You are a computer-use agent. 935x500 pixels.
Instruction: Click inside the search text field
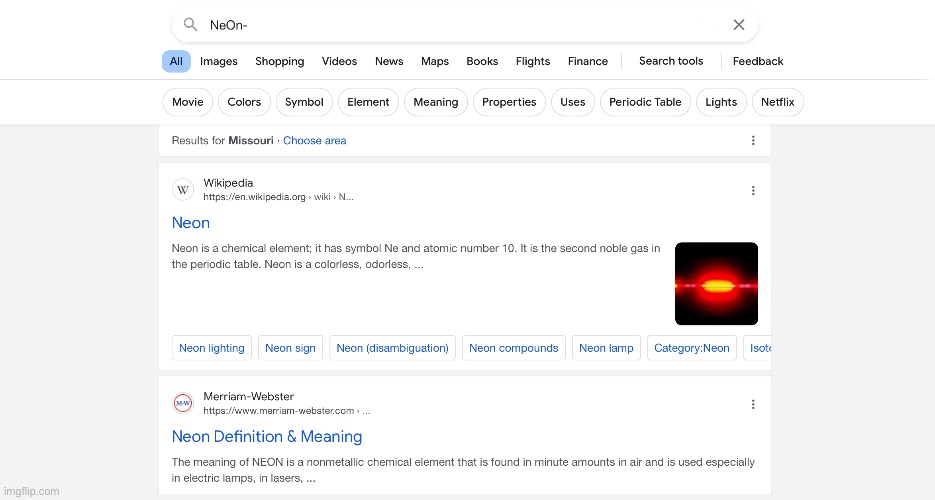[450, 25]
